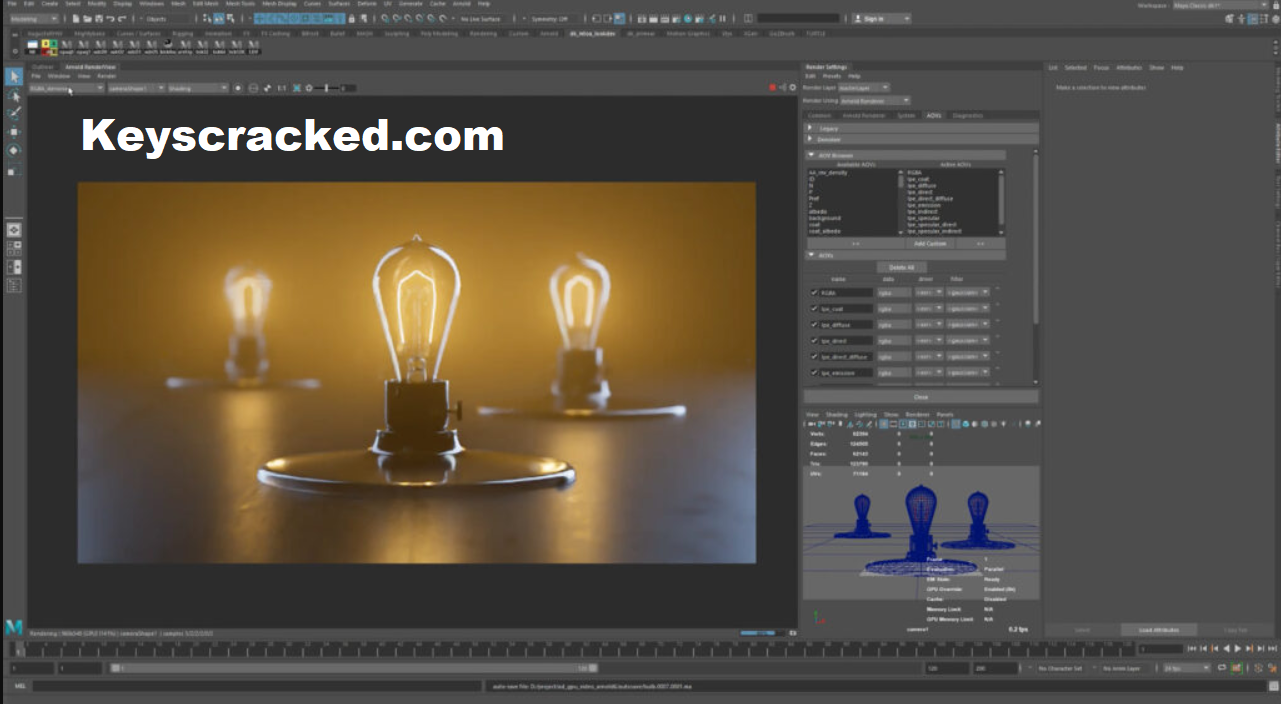Open the Modeling menu set dropdown
Screen dimensions: 1281x704
tap(33, 18)
